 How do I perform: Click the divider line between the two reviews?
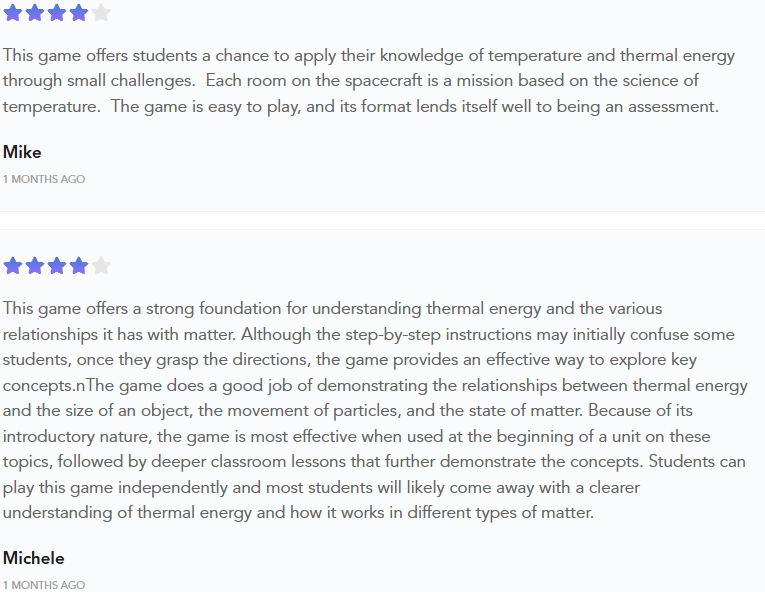382,212
